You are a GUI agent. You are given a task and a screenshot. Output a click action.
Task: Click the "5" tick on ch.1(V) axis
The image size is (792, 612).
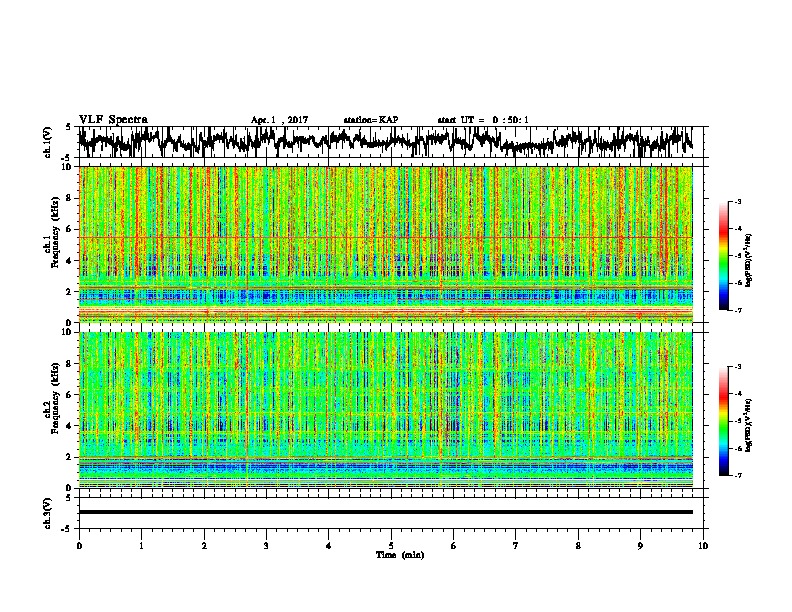point(68,127)
